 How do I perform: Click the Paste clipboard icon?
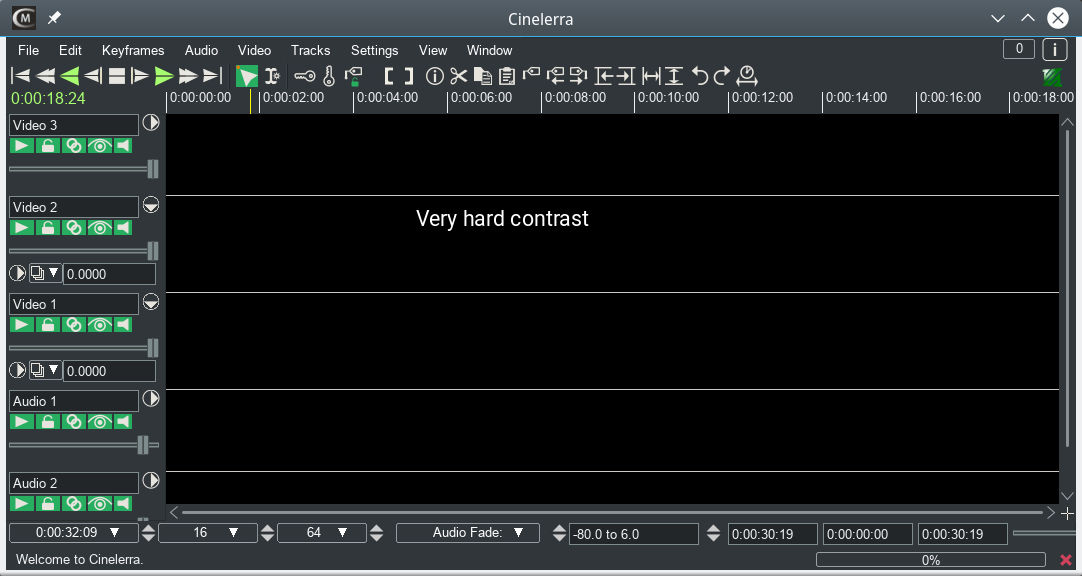[507, 76]
